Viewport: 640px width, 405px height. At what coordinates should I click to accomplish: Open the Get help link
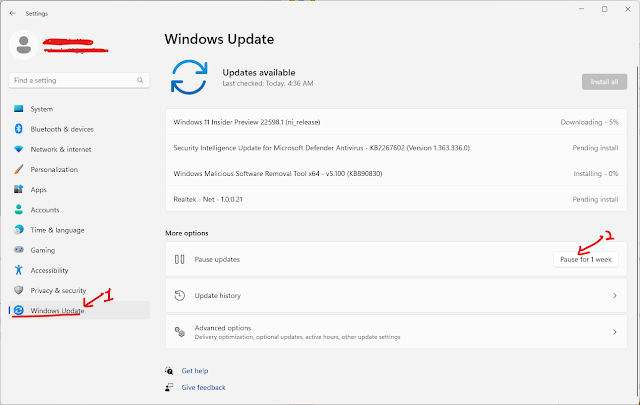(195, 371)
